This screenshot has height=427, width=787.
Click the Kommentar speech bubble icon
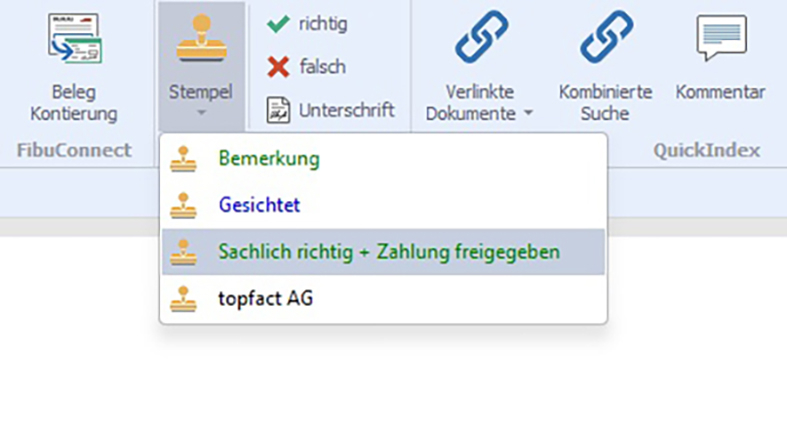tap(720, 39)
